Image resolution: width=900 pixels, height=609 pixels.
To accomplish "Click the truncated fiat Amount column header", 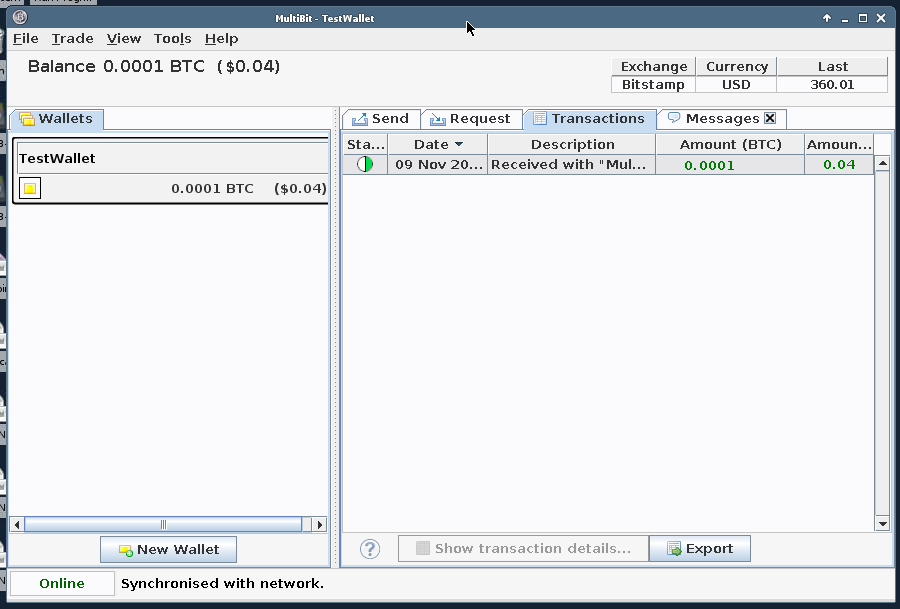I will 839,145.
